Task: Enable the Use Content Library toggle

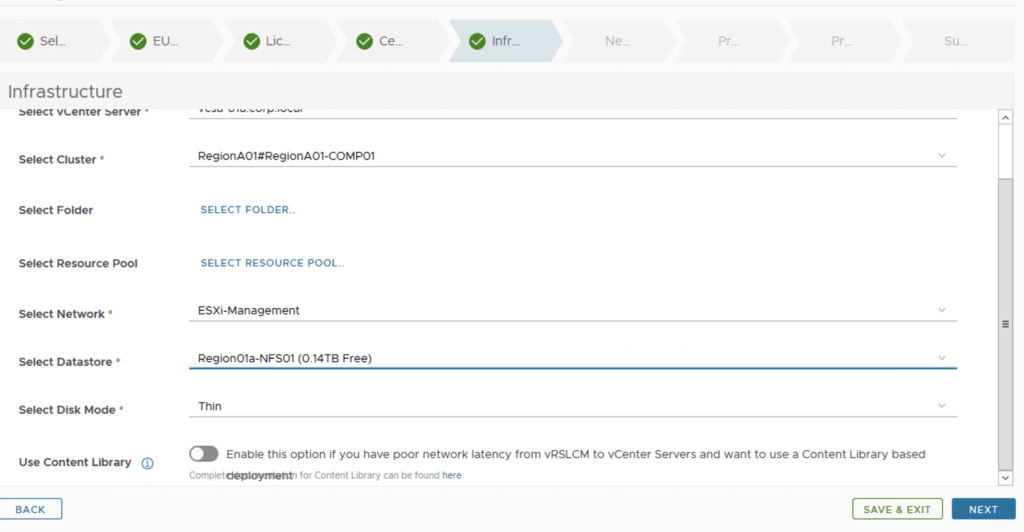Action: coord(203,454)
